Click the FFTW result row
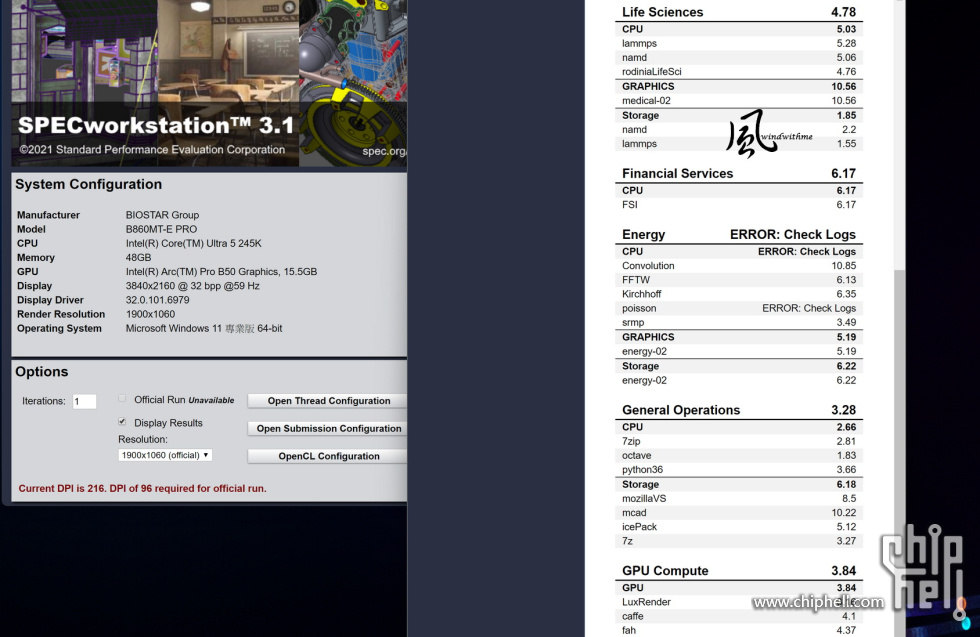Viewport: 980px width, 637px height. 739,280
